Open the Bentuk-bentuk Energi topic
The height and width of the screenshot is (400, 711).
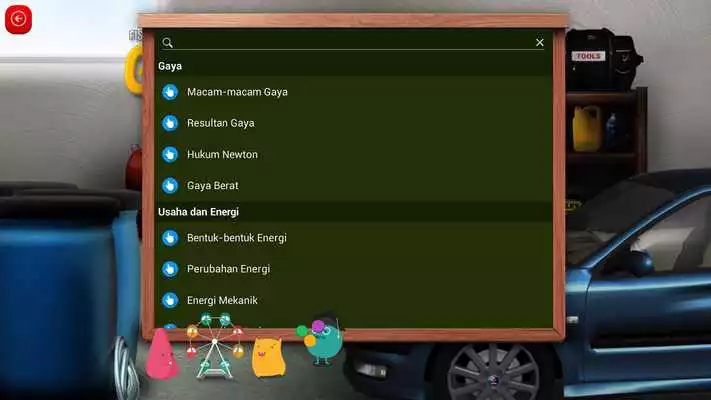coord(237,238)
